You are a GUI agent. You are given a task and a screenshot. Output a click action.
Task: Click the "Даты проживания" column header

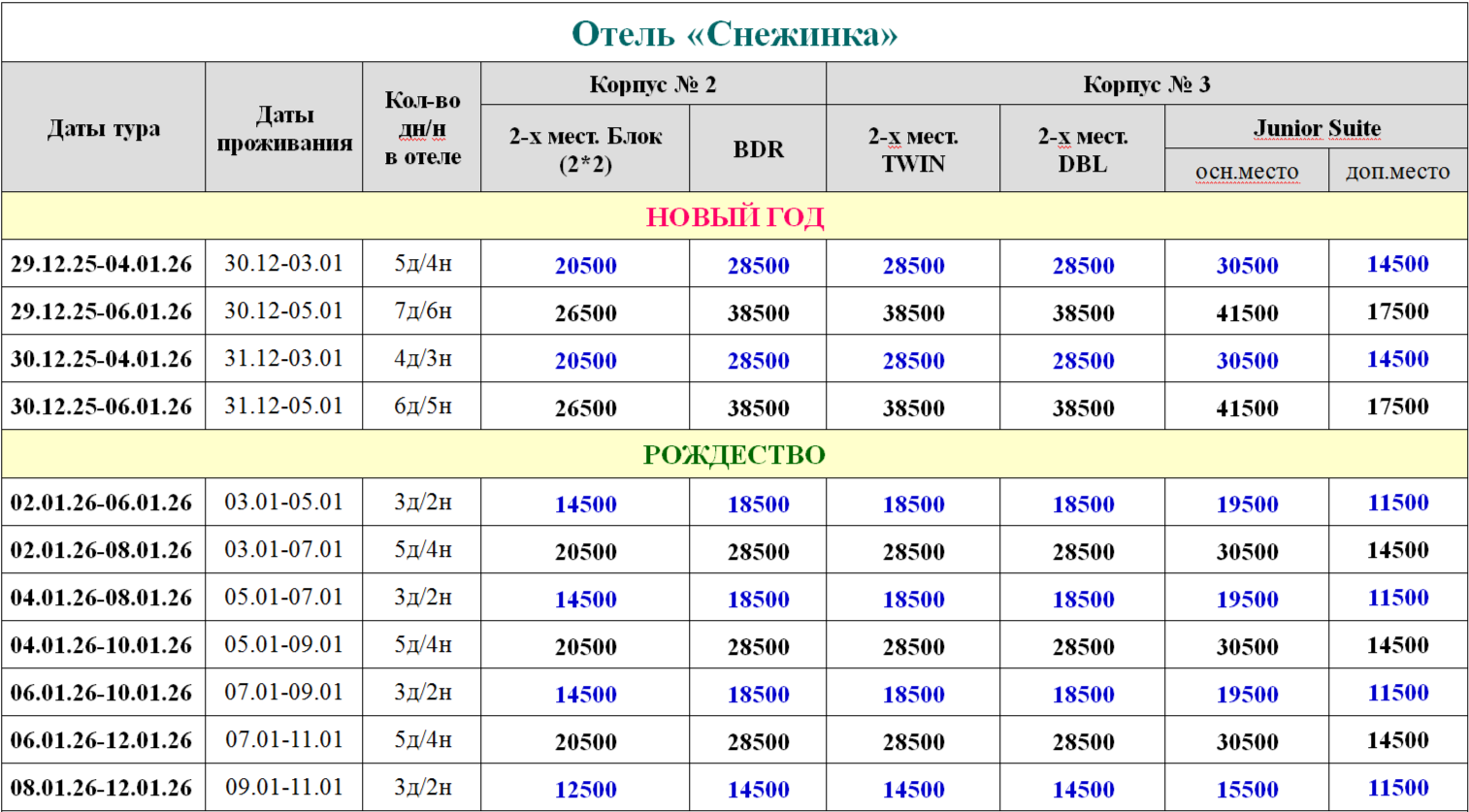tap(284, 128)
